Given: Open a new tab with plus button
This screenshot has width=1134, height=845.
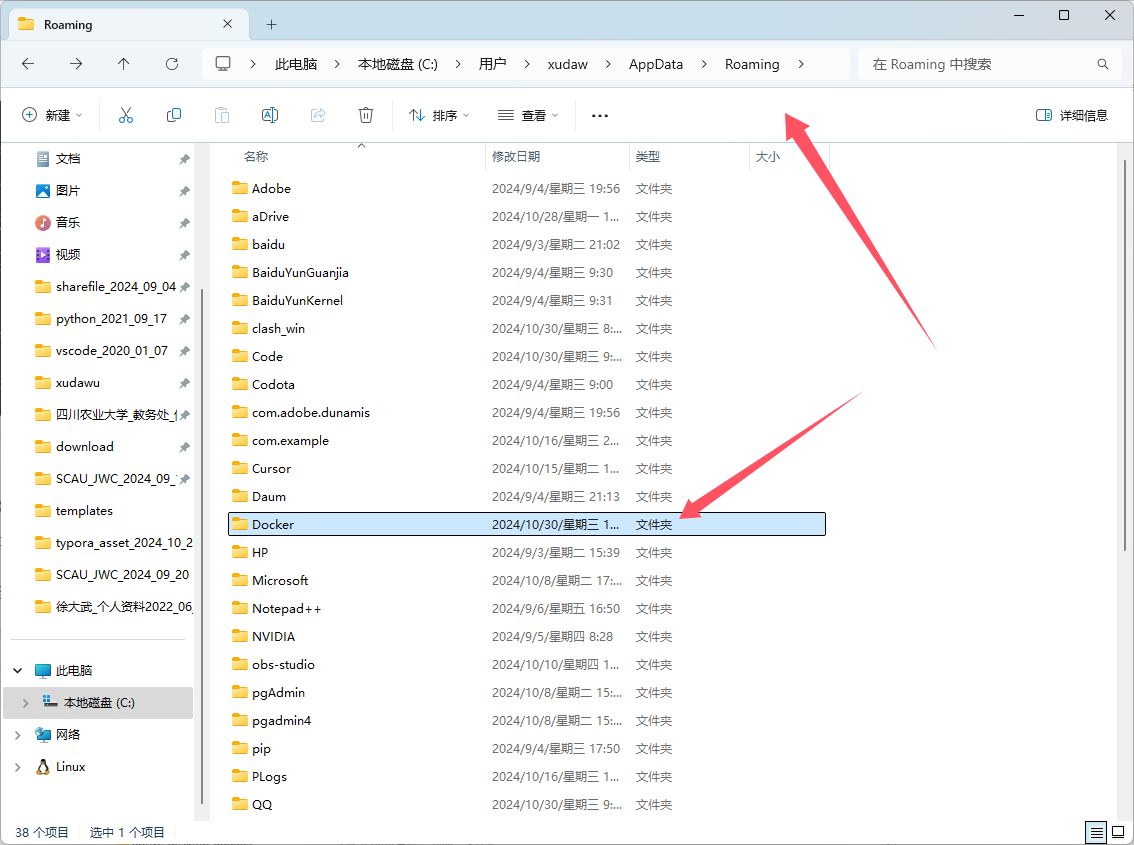Looking at the screenshot, I should pyautogui.click(x=271, y=25).
